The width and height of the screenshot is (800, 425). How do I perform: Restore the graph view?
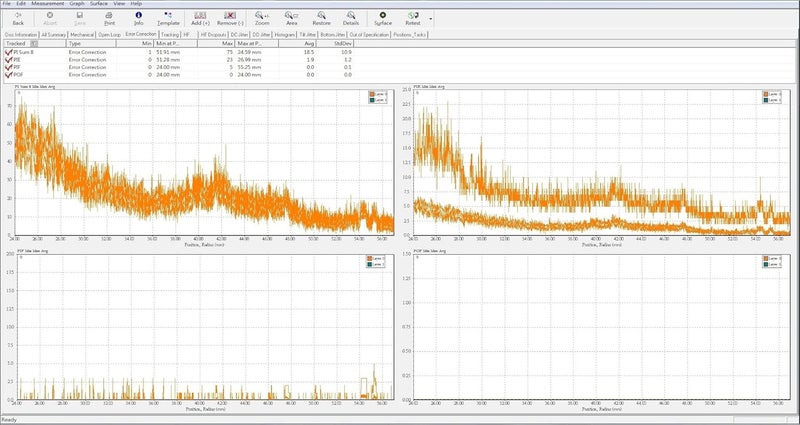pos(322,18)
